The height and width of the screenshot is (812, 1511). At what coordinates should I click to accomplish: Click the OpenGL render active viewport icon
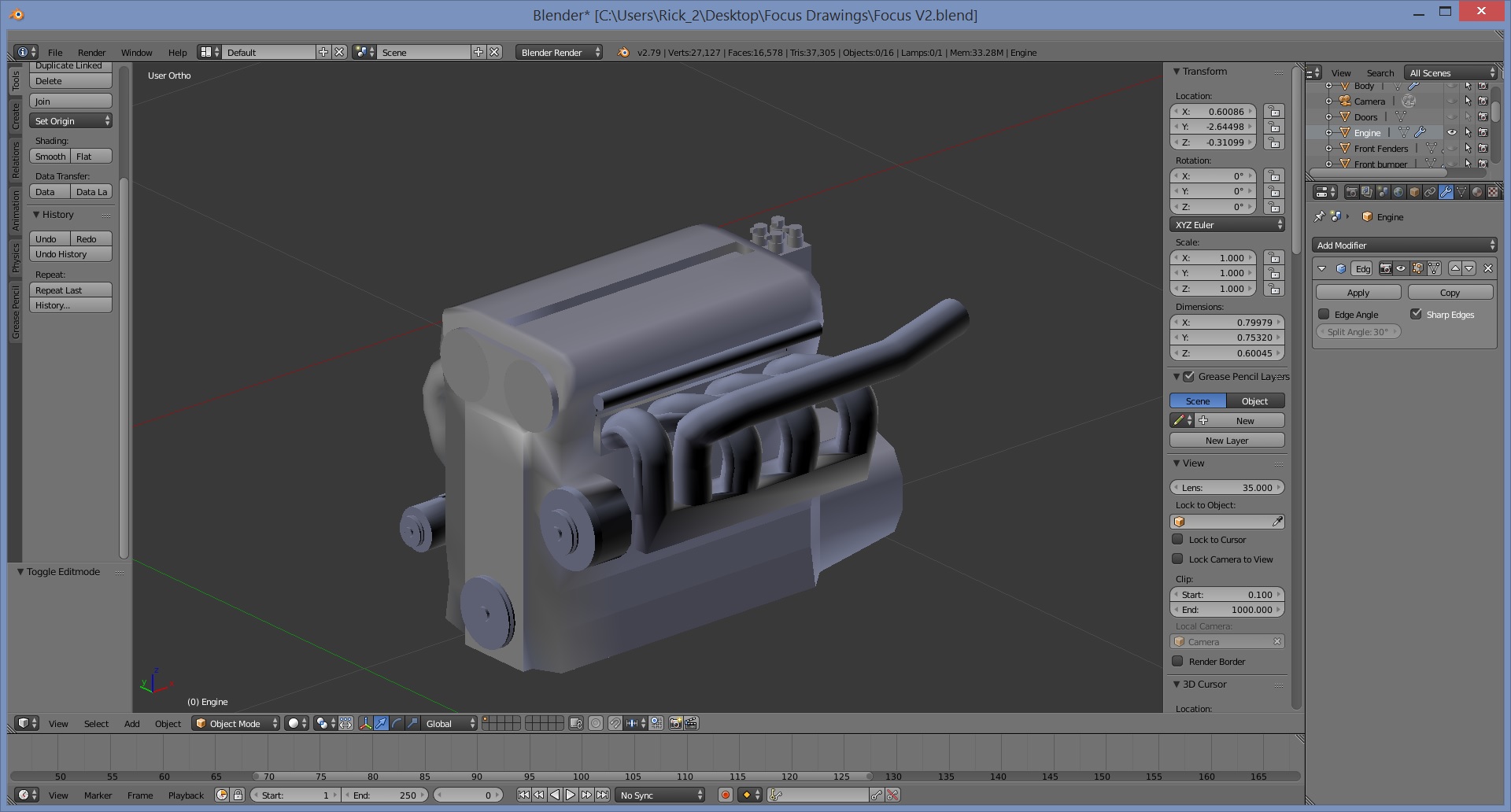click(675, 723)
